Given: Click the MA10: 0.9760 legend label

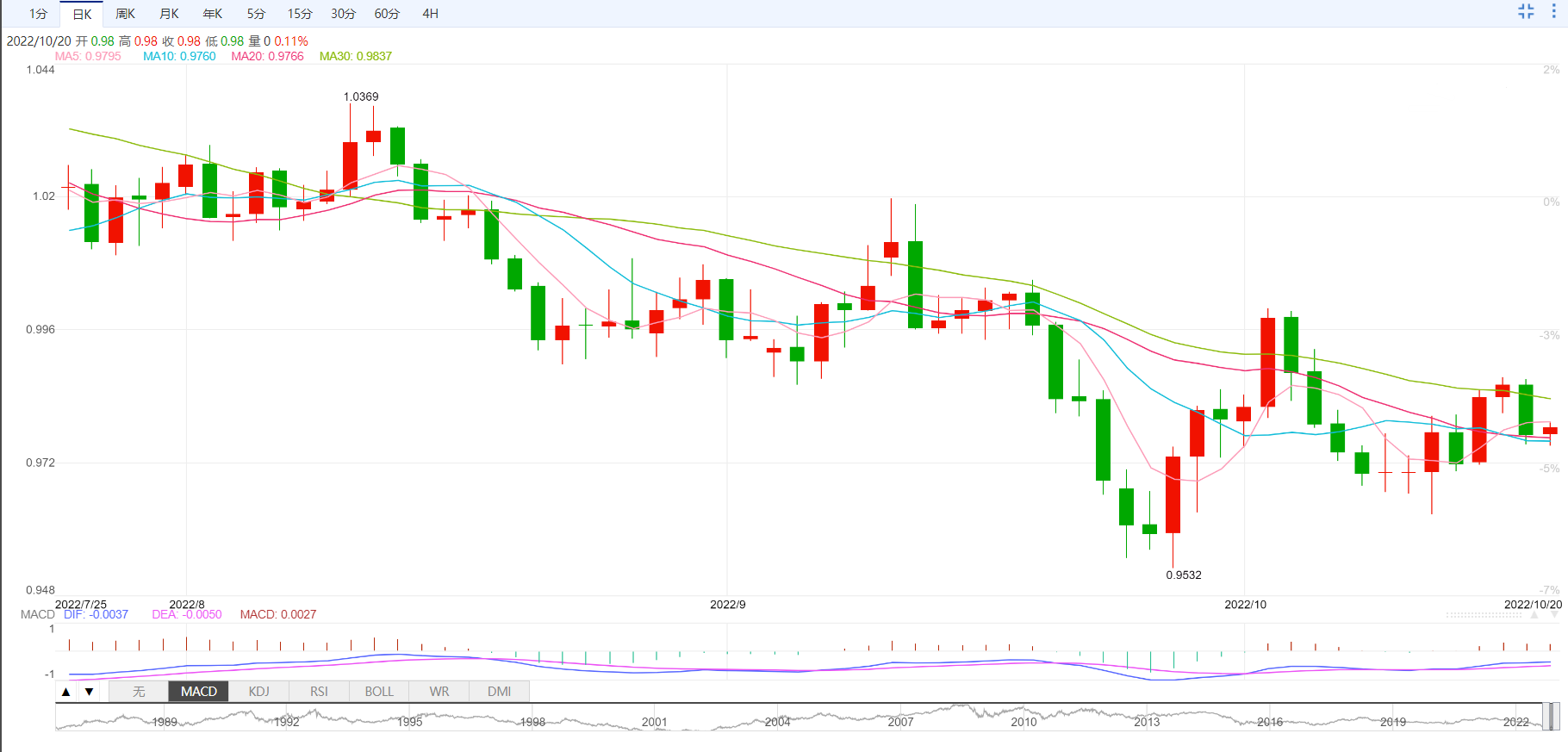Looking at the screenshot, I should click(179, 56).
